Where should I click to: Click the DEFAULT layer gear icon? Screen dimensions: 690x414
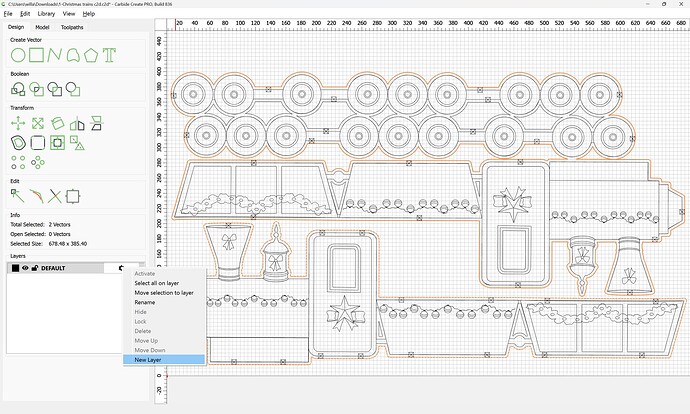coord(121,268)
